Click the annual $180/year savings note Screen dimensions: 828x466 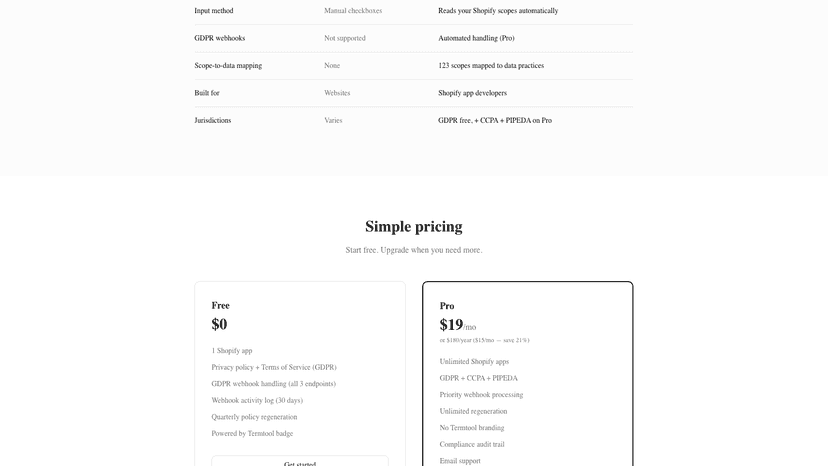484,340
